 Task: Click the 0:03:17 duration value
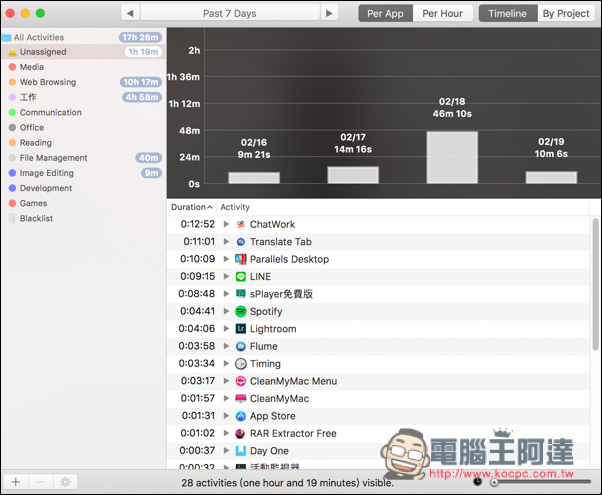point(198,381)
